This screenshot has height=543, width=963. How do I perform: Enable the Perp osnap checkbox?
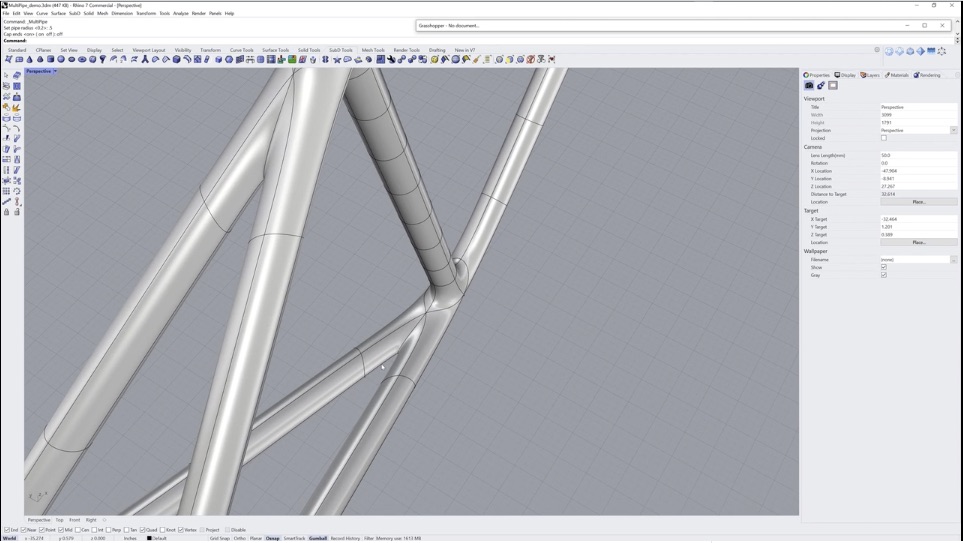click(x=109, y=529)
